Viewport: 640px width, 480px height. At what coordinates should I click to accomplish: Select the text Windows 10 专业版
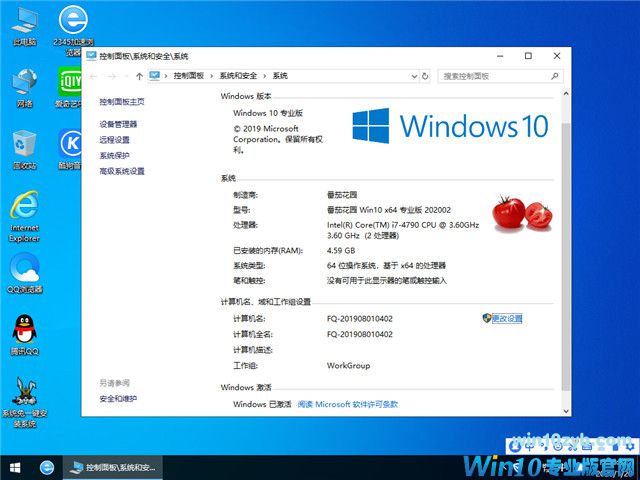(268, 113)
